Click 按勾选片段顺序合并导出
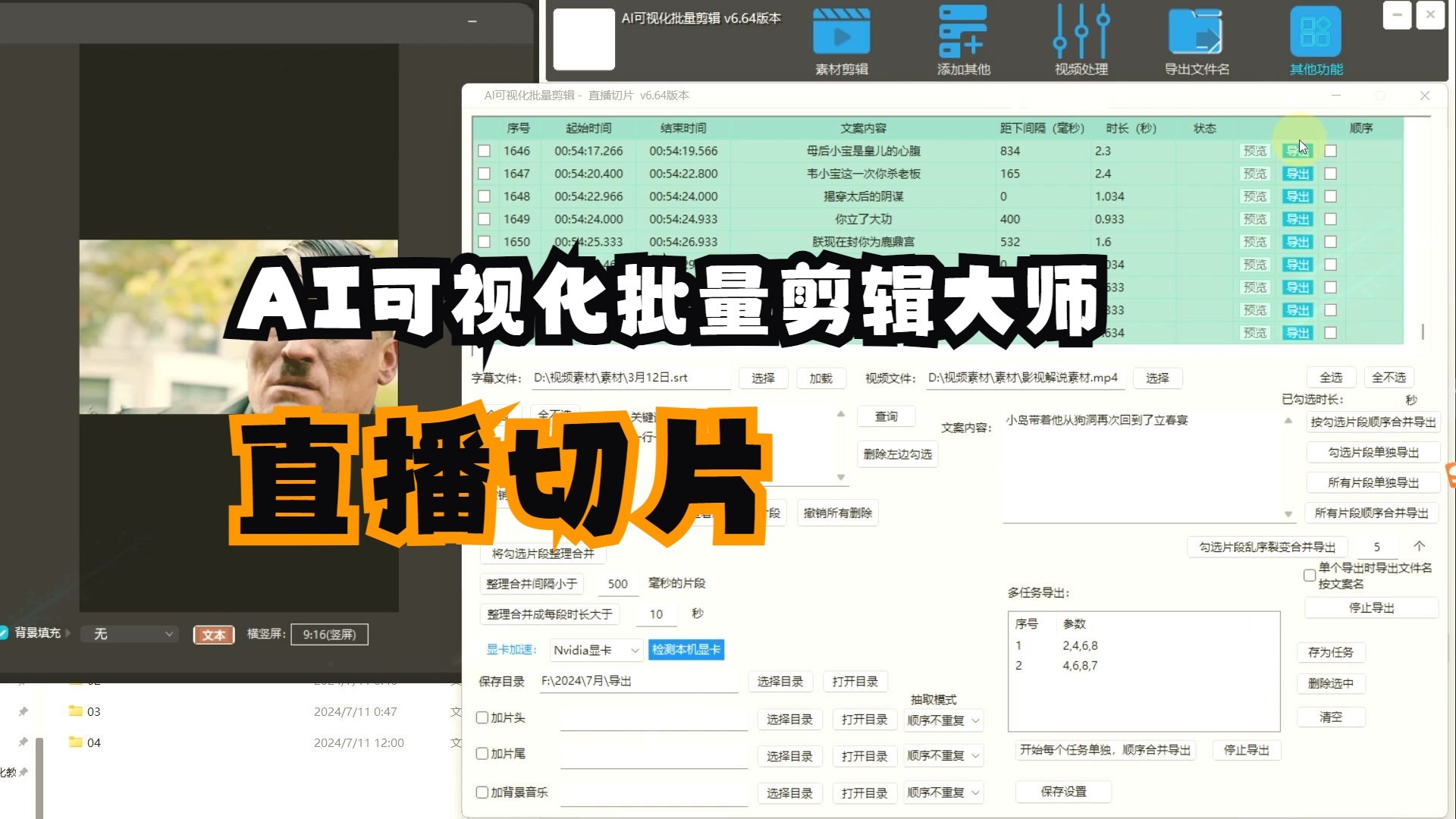This screenshot has height=819, width=1456. [1373, 422]
